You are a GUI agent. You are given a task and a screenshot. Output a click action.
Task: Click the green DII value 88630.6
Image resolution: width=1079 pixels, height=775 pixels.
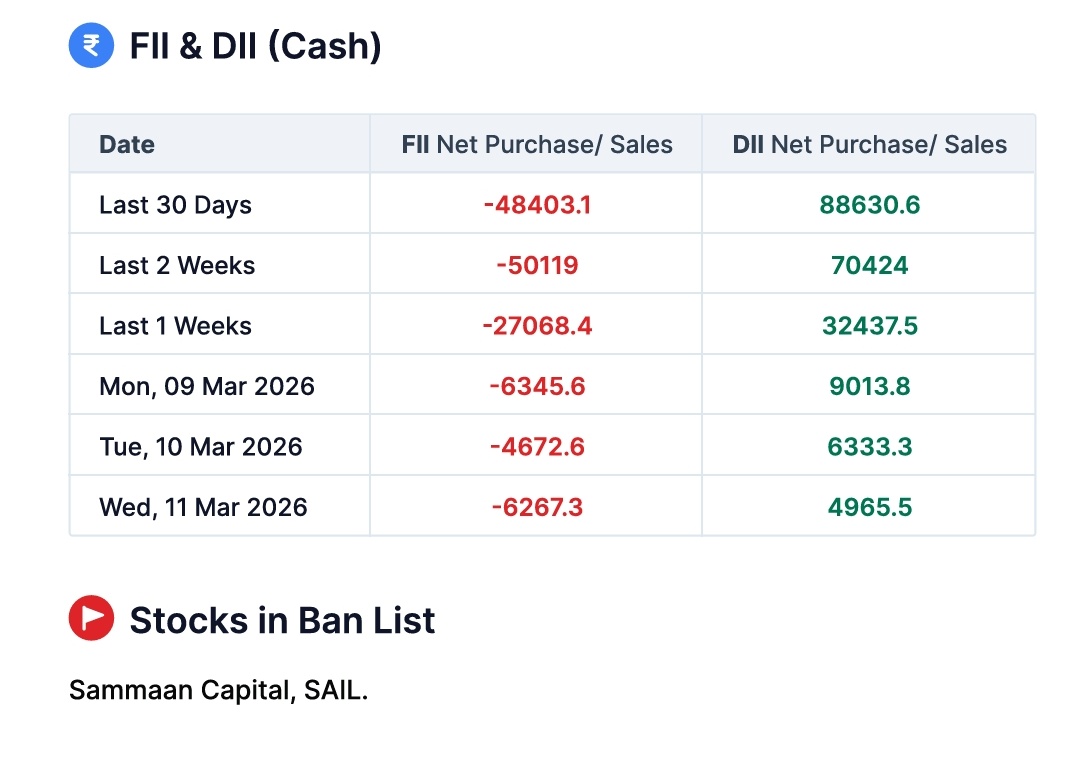pos(868,204)
